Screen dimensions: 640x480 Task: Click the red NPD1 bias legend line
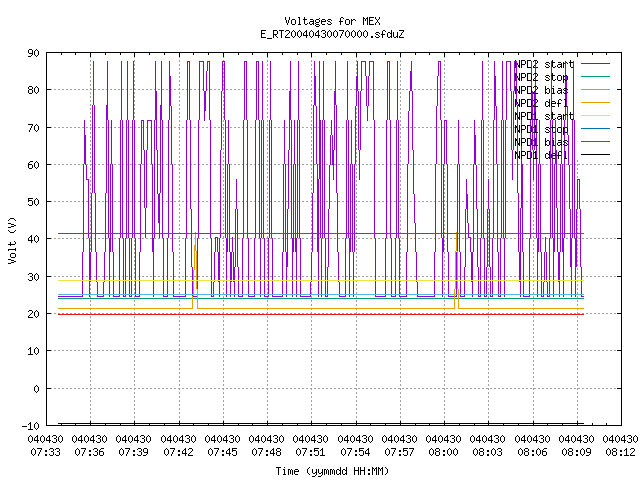595,141
